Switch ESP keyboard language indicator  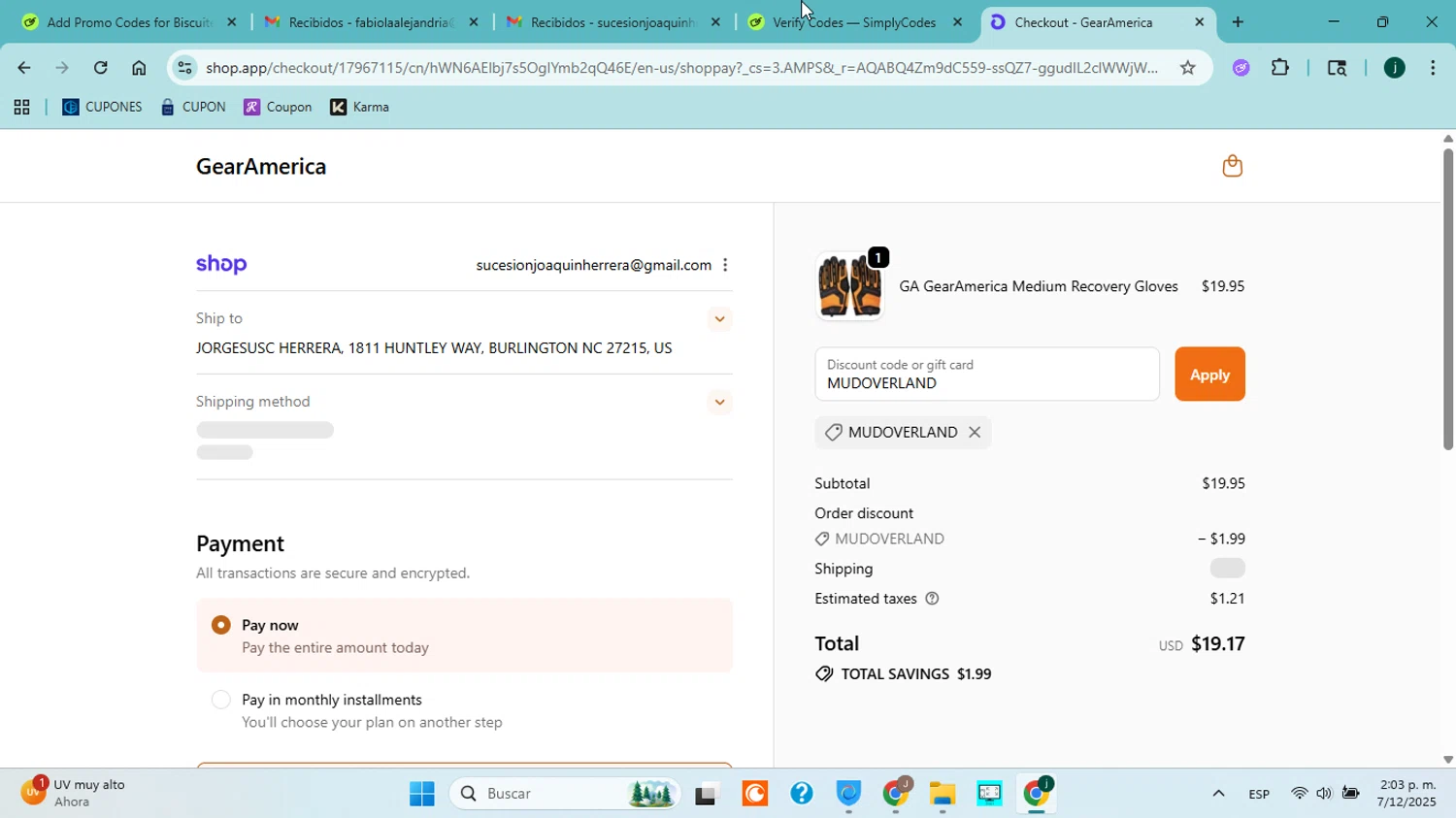[1259, 795]
